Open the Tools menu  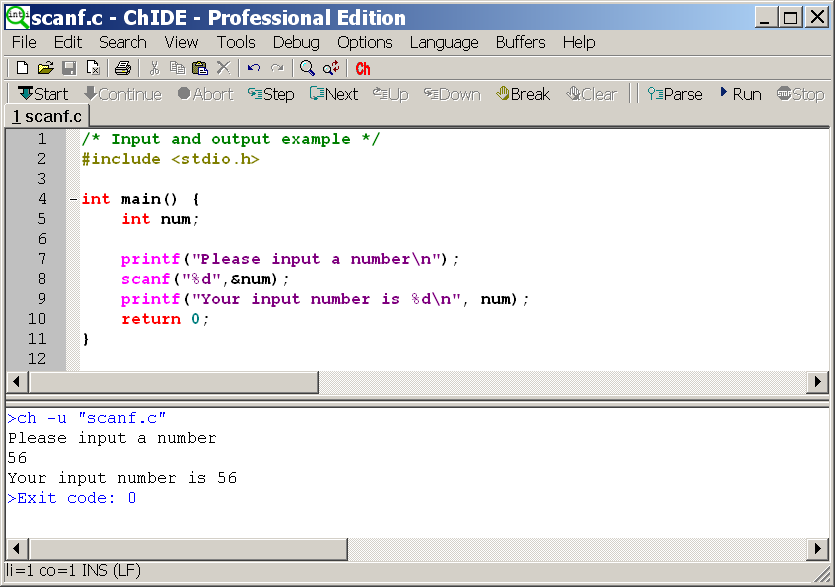pos(236,42)
